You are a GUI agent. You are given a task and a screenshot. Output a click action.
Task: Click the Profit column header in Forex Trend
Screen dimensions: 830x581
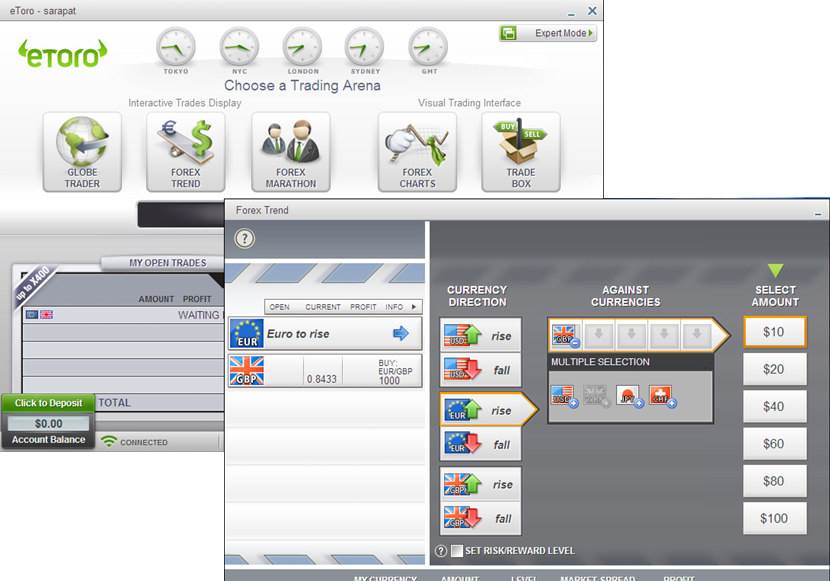[363, 307]
